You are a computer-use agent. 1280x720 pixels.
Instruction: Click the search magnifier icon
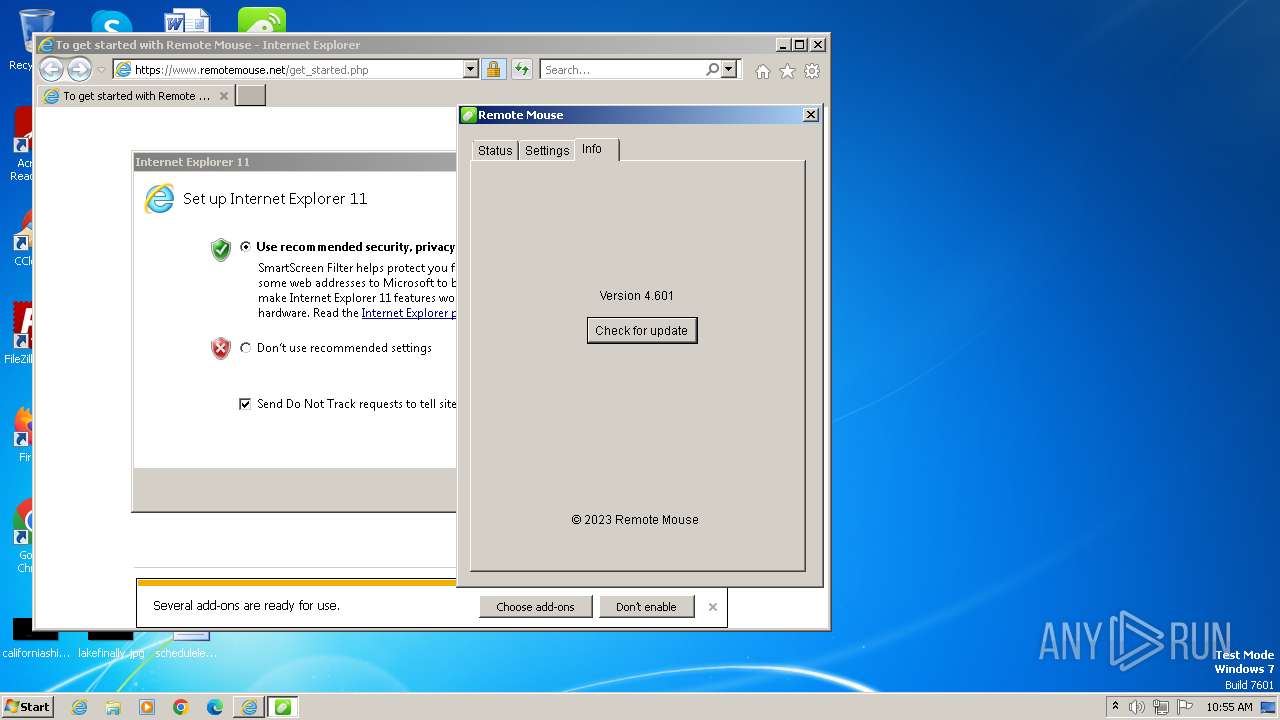[x=712, y=70]
